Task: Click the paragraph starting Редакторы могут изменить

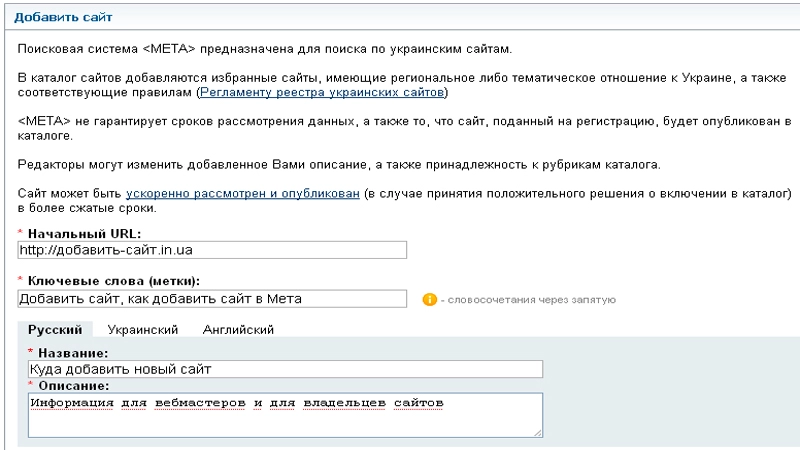Action: 339,165
